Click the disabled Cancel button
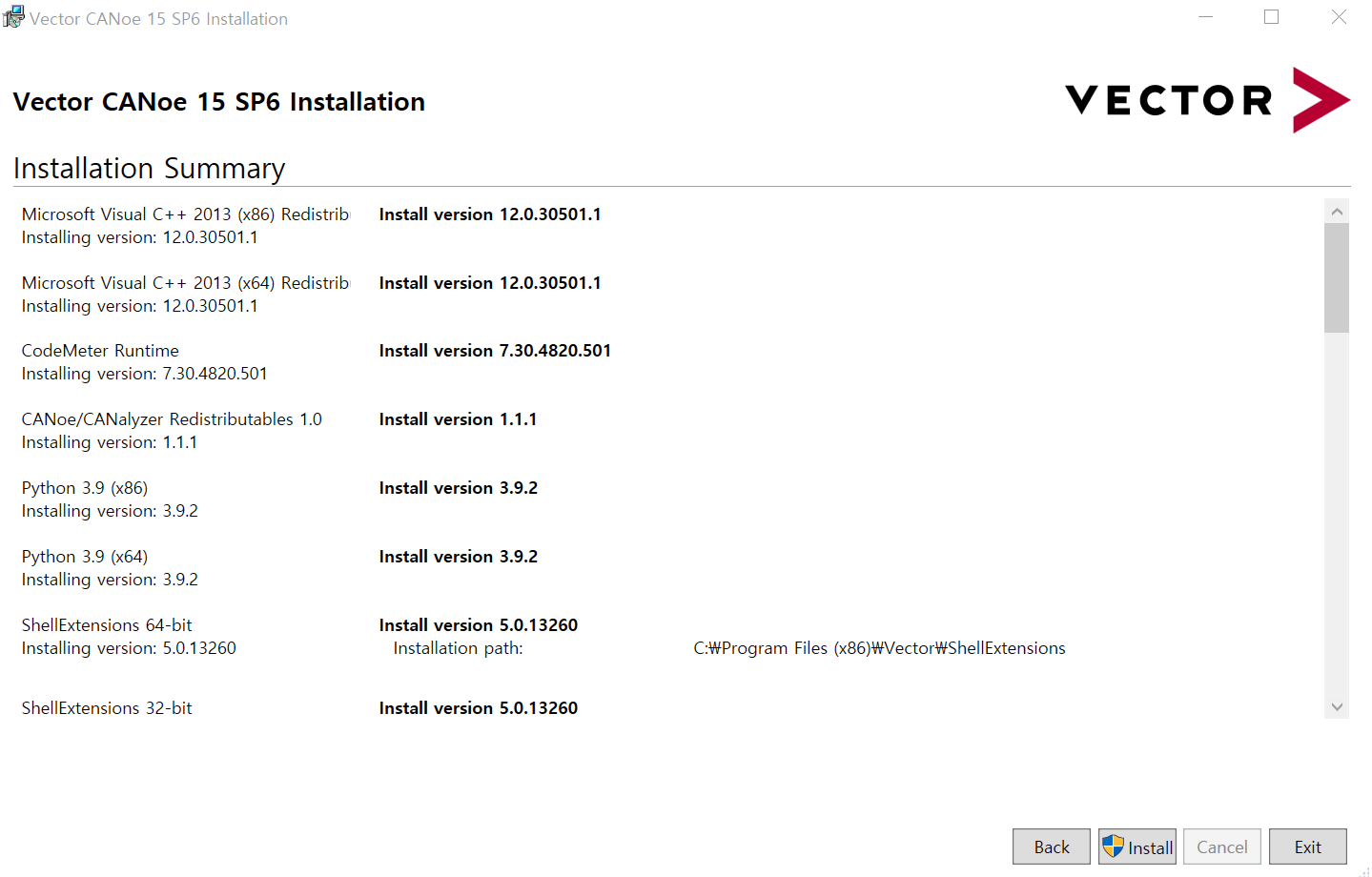This screenshot has height=877, width=1372. click(1222, 846)
